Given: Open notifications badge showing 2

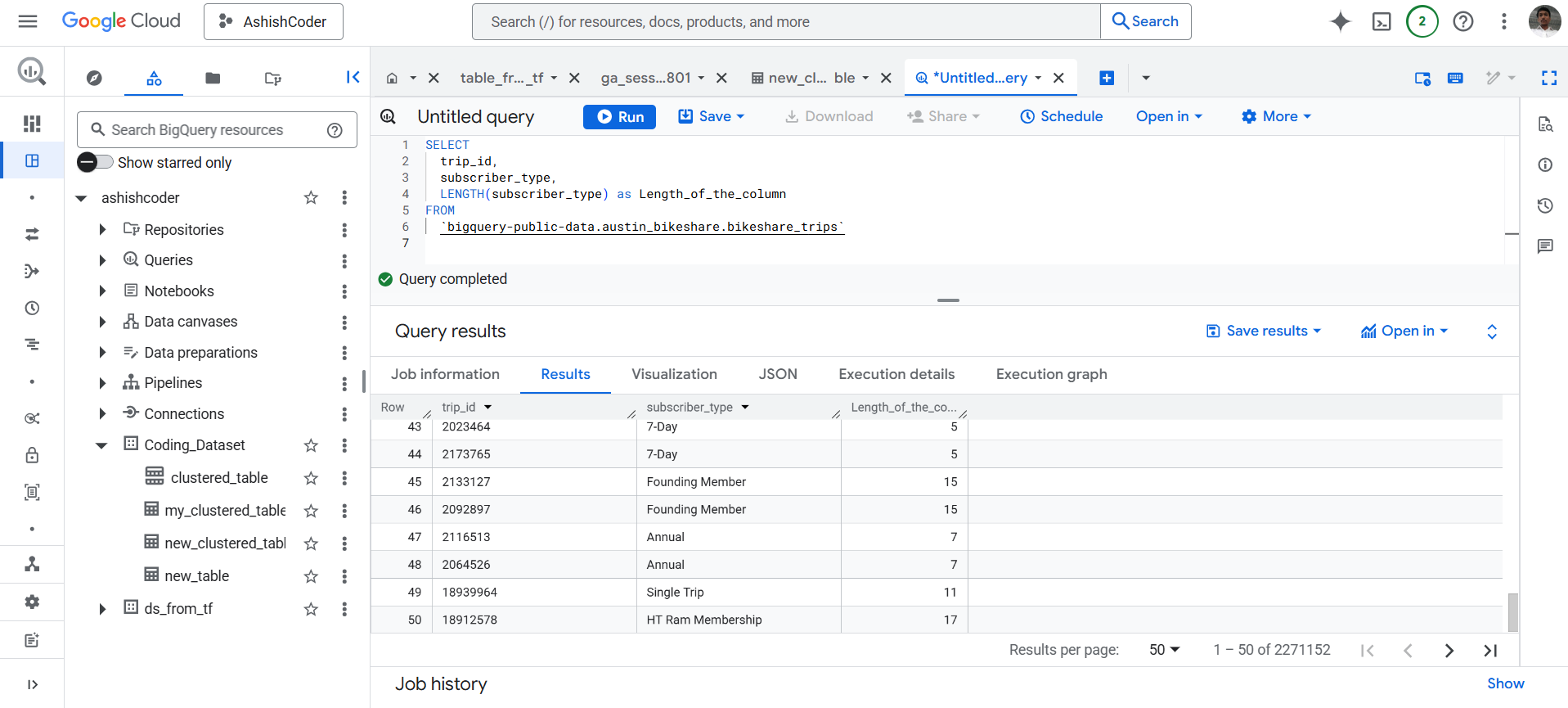Looking at the screenshot, I should point(1422,21).
